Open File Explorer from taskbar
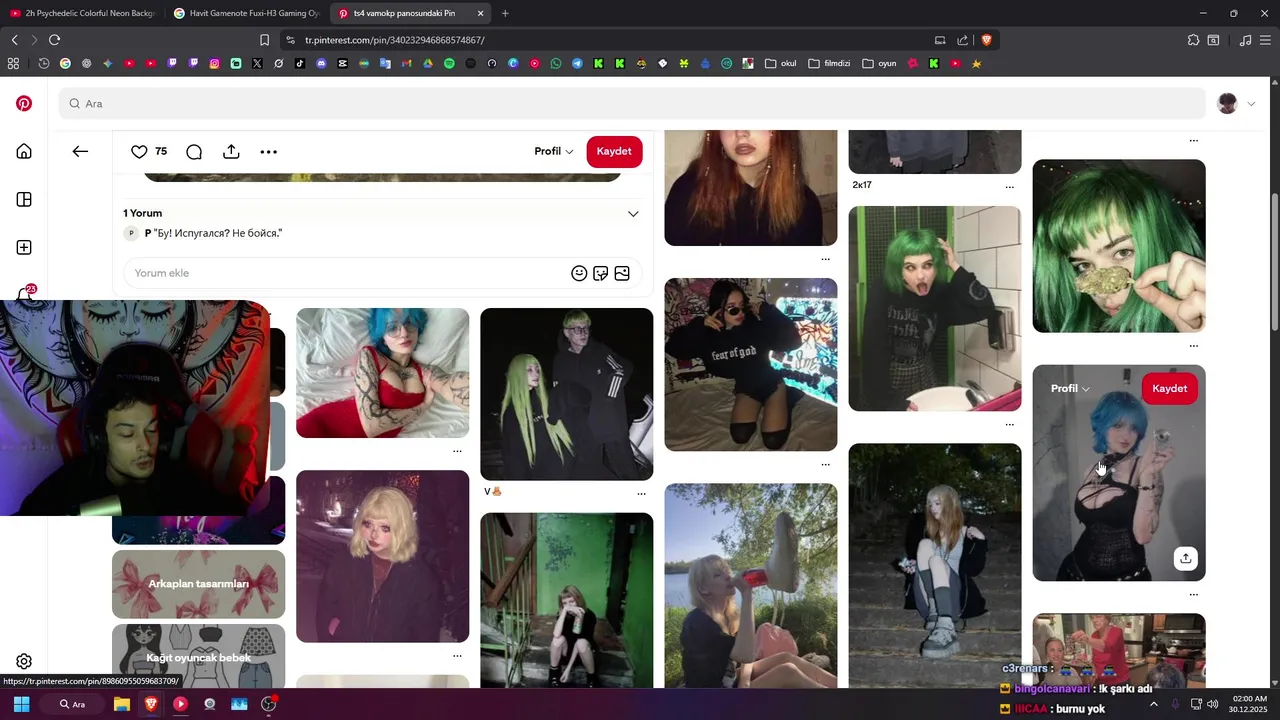Image resolution: width=1280 pixels, height=720 pixels. [121, 704]
